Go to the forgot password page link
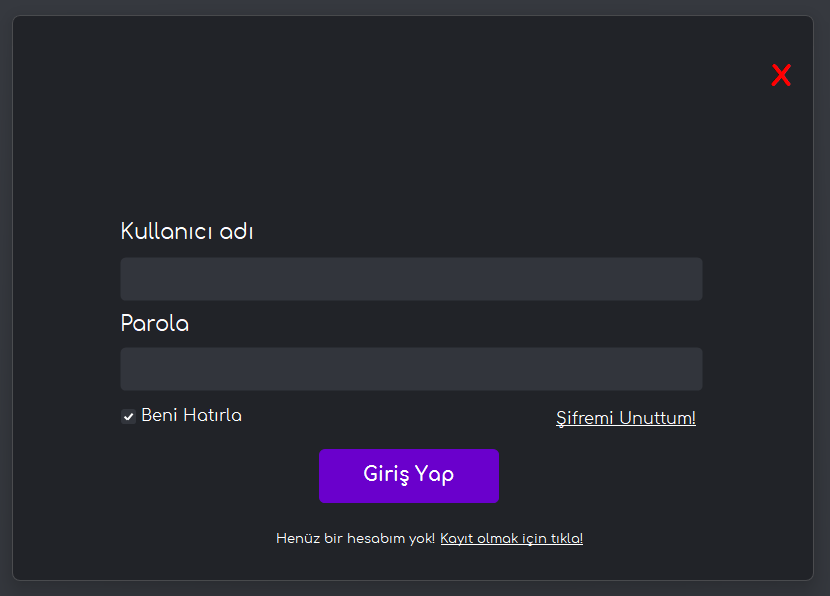830x596 pixels. pyautogui.click(x=625, y=418)
